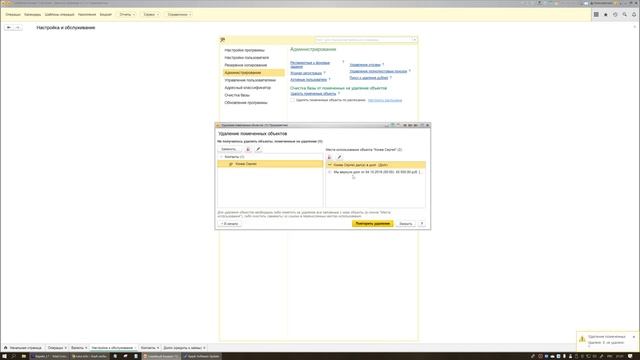Open Удалить помеченные объекты link
Screen dimensions: 640x360
point(313,94)
